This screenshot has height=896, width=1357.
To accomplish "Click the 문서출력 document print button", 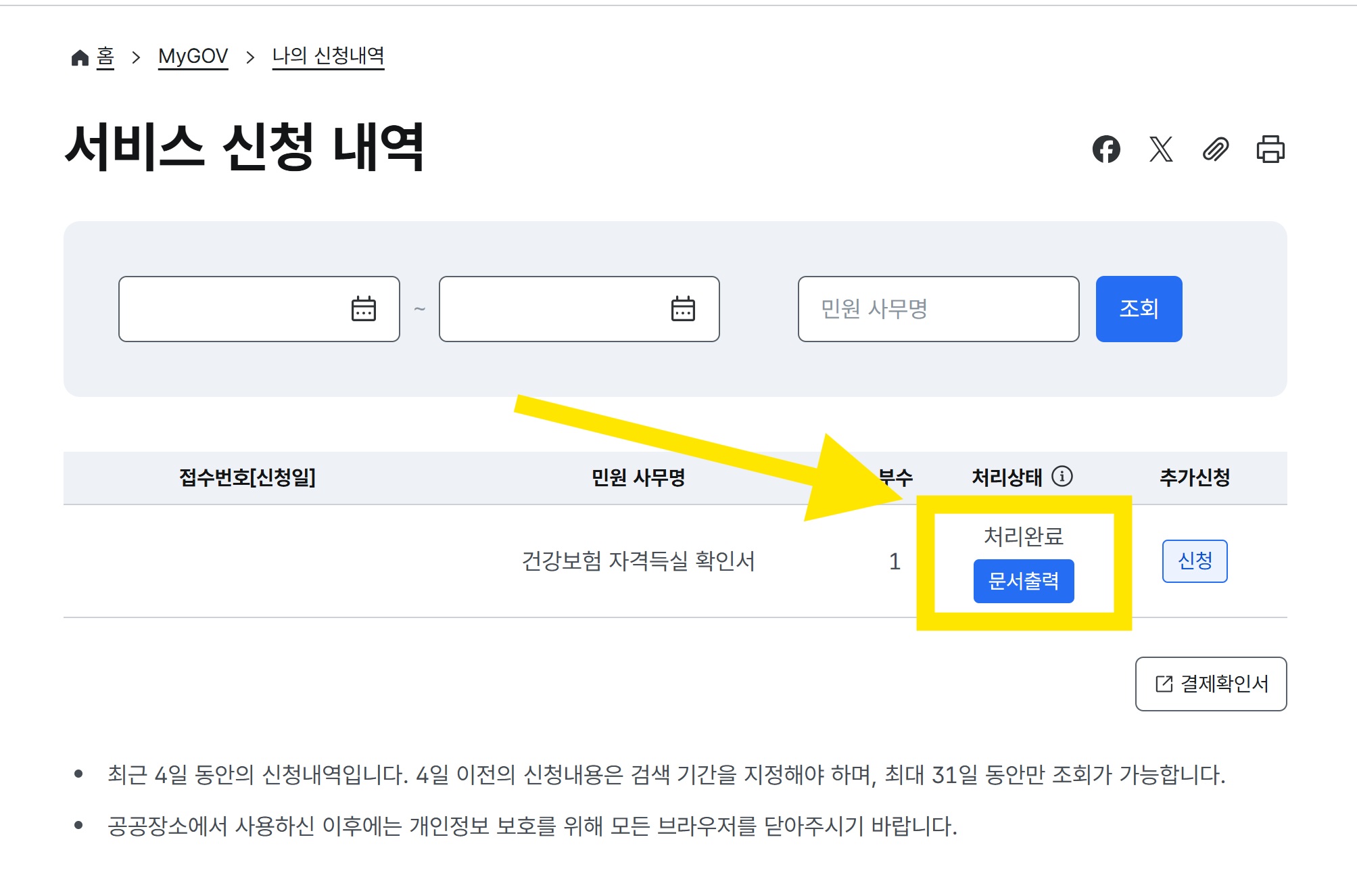I will click(x=1023, y=580).
